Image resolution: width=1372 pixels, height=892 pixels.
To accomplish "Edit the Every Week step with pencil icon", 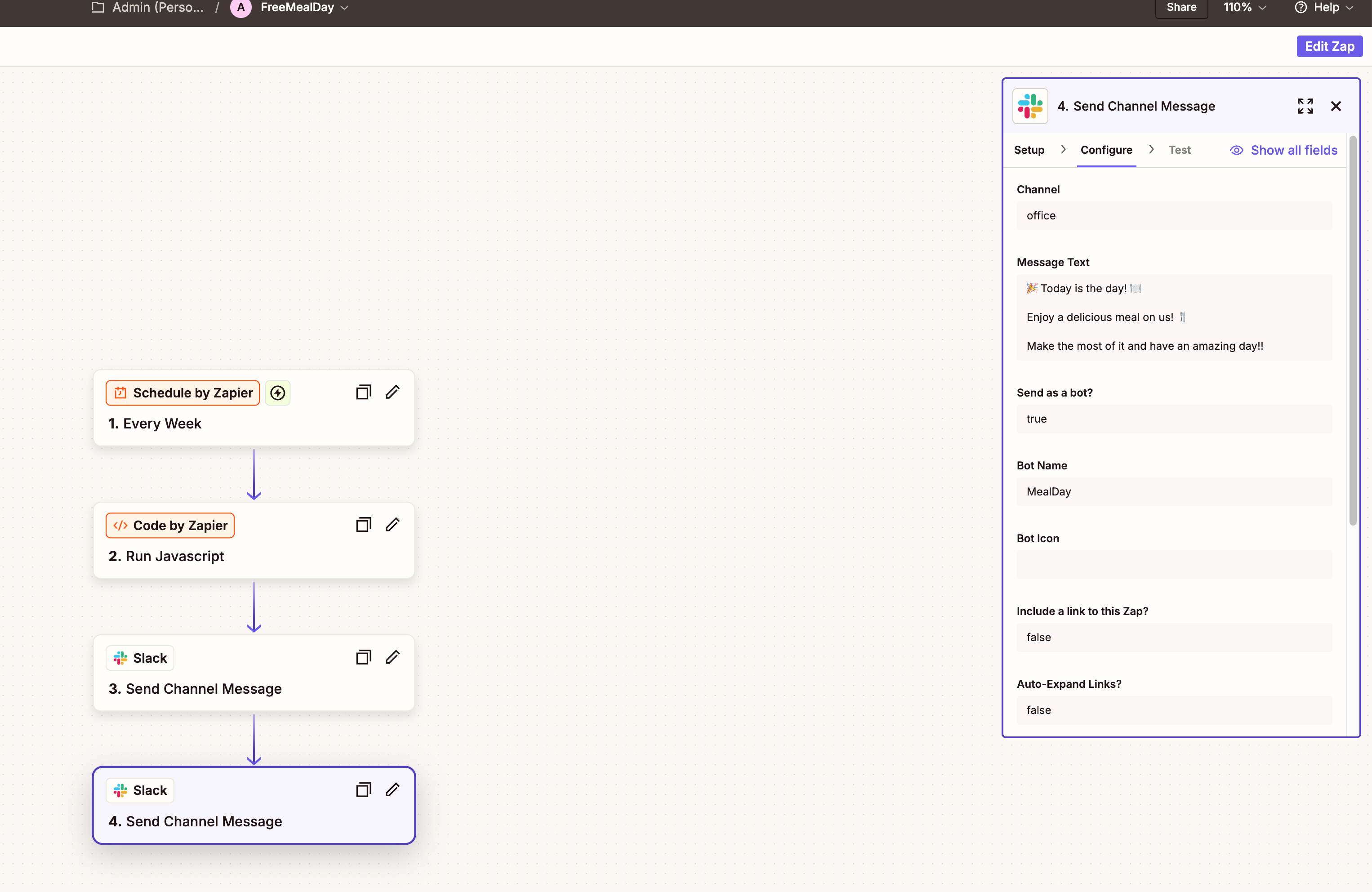I will click(392, 392).
